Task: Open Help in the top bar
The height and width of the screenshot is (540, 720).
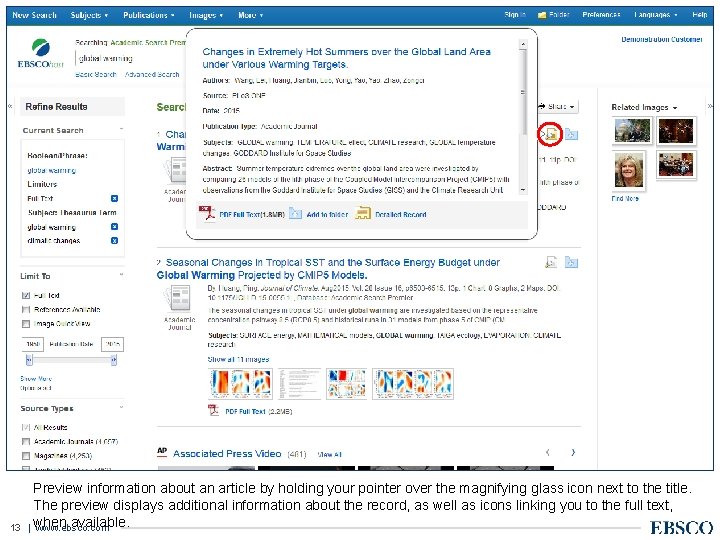Action: point(700,15)
